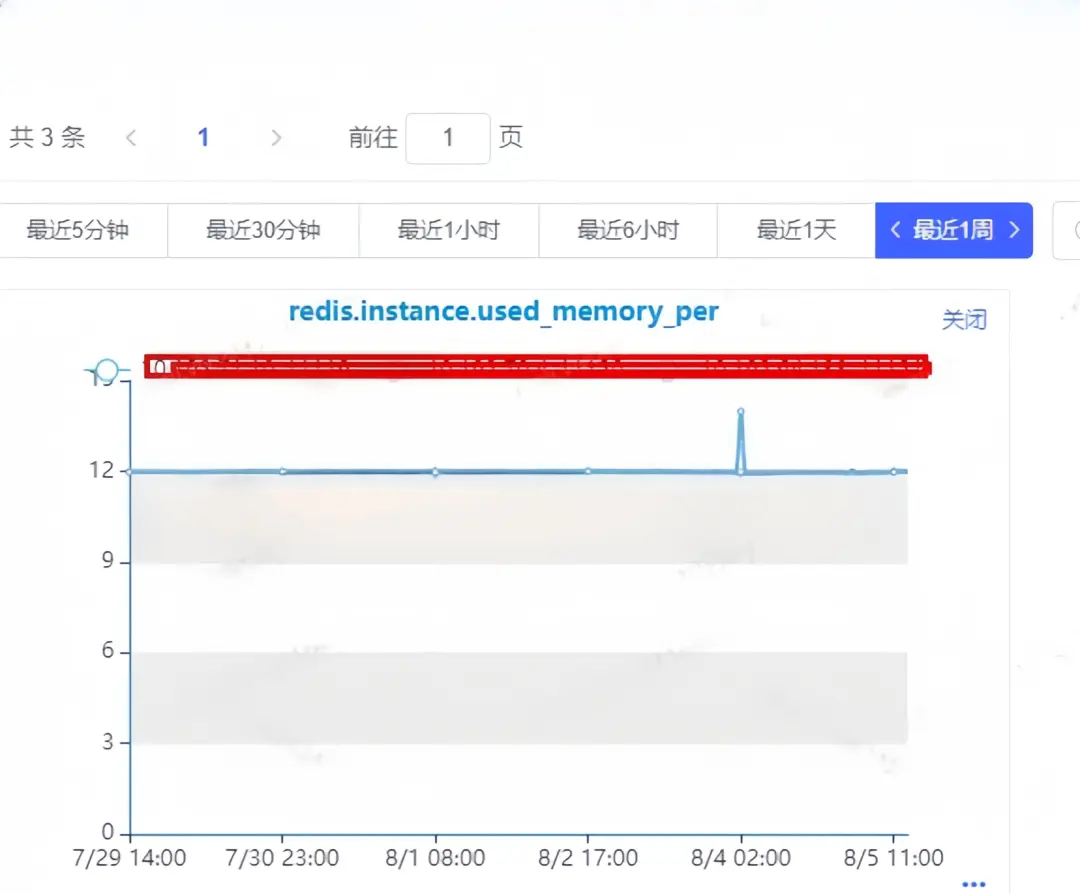Select the 最近1天 time range tab
The width and height of the screenshot is (1080, 894).
[x=796, y=230]
